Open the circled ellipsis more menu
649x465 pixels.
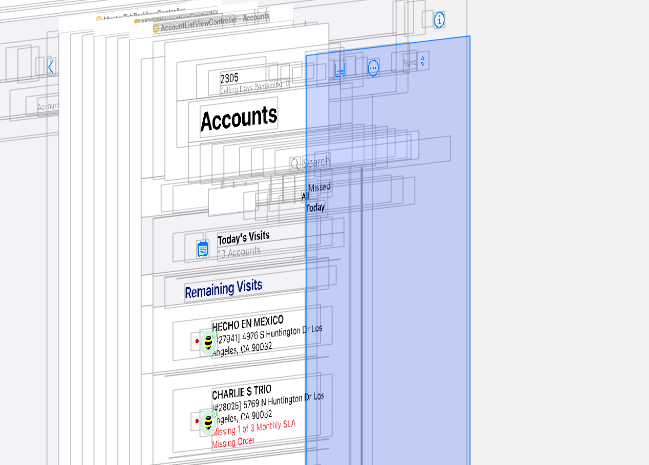coord(373,68)
